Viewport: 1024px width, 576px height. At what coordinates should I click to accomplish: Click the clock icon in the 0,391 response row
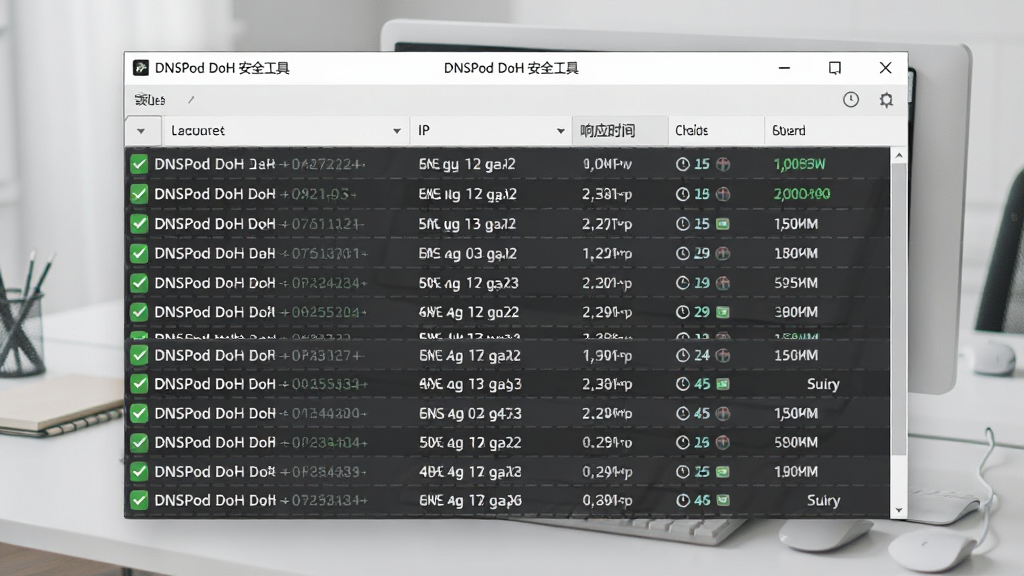pos(682,500)
